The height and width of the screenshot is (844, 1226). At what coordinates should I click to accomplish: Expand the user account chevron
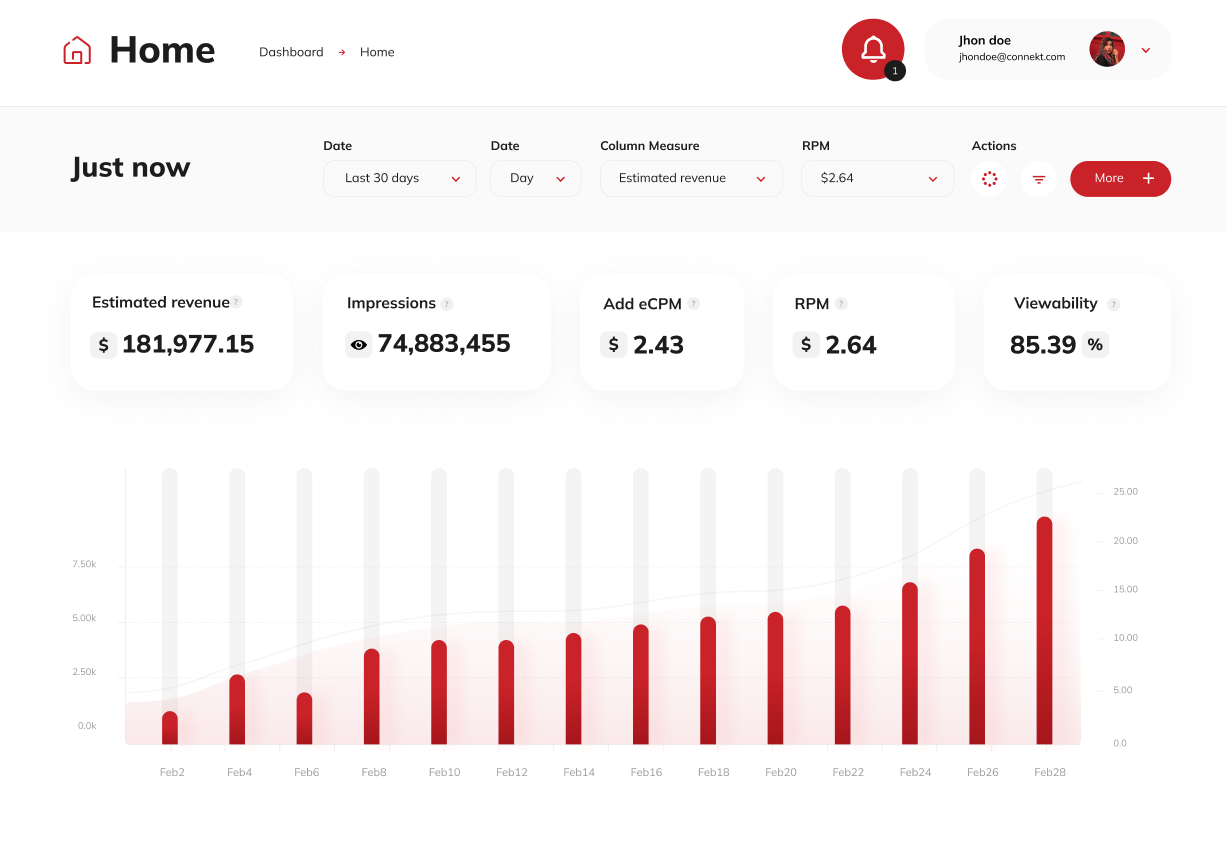[x=1146, y=50]
